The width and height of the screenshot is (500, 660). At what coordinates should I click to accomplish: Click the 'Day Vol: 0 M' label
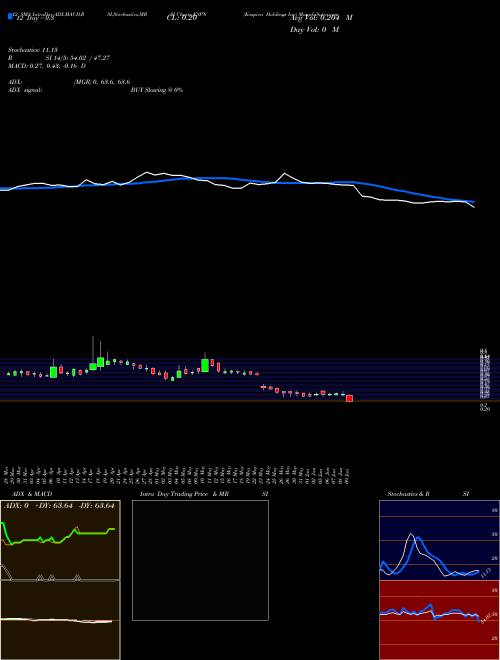[314, 30]
